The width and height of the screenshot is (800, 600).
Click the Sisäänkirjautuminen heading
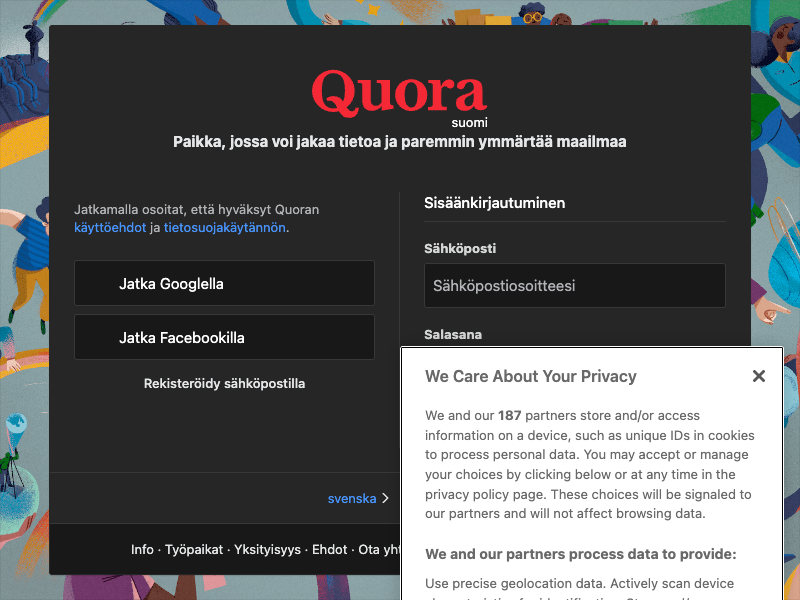point(494,203)
